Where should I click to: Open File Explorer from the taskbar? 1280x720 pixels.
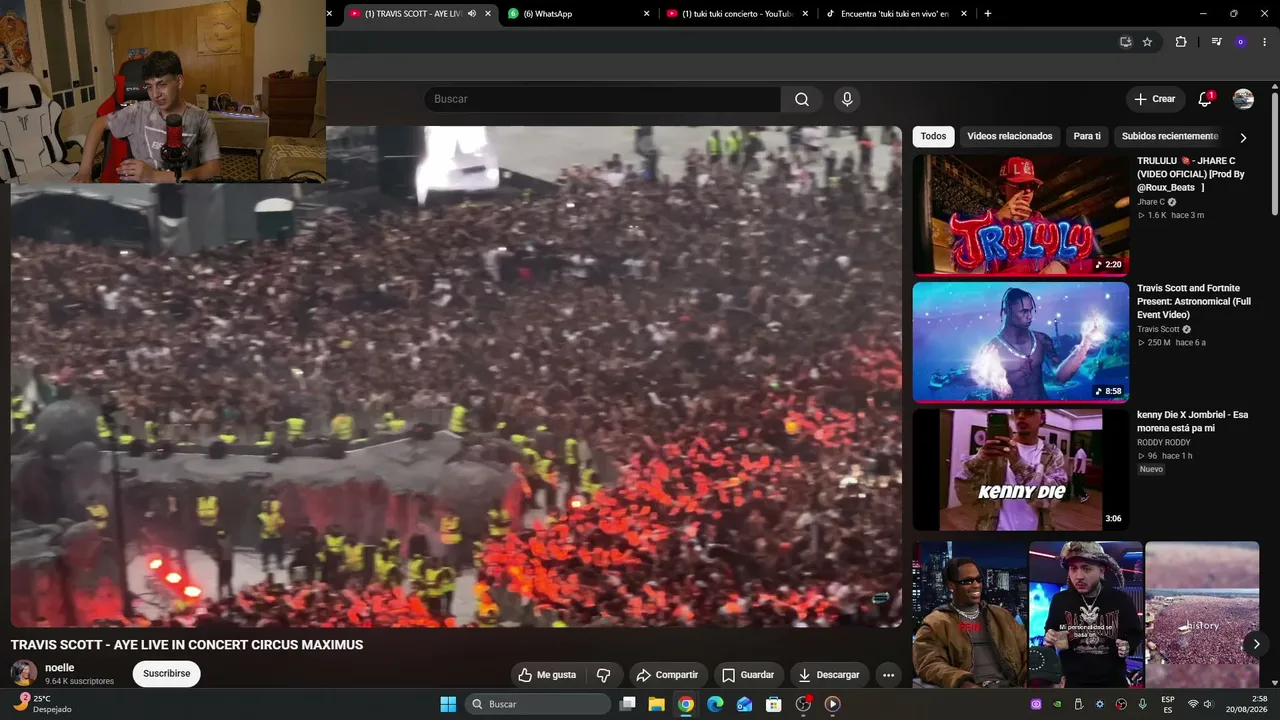657,704
